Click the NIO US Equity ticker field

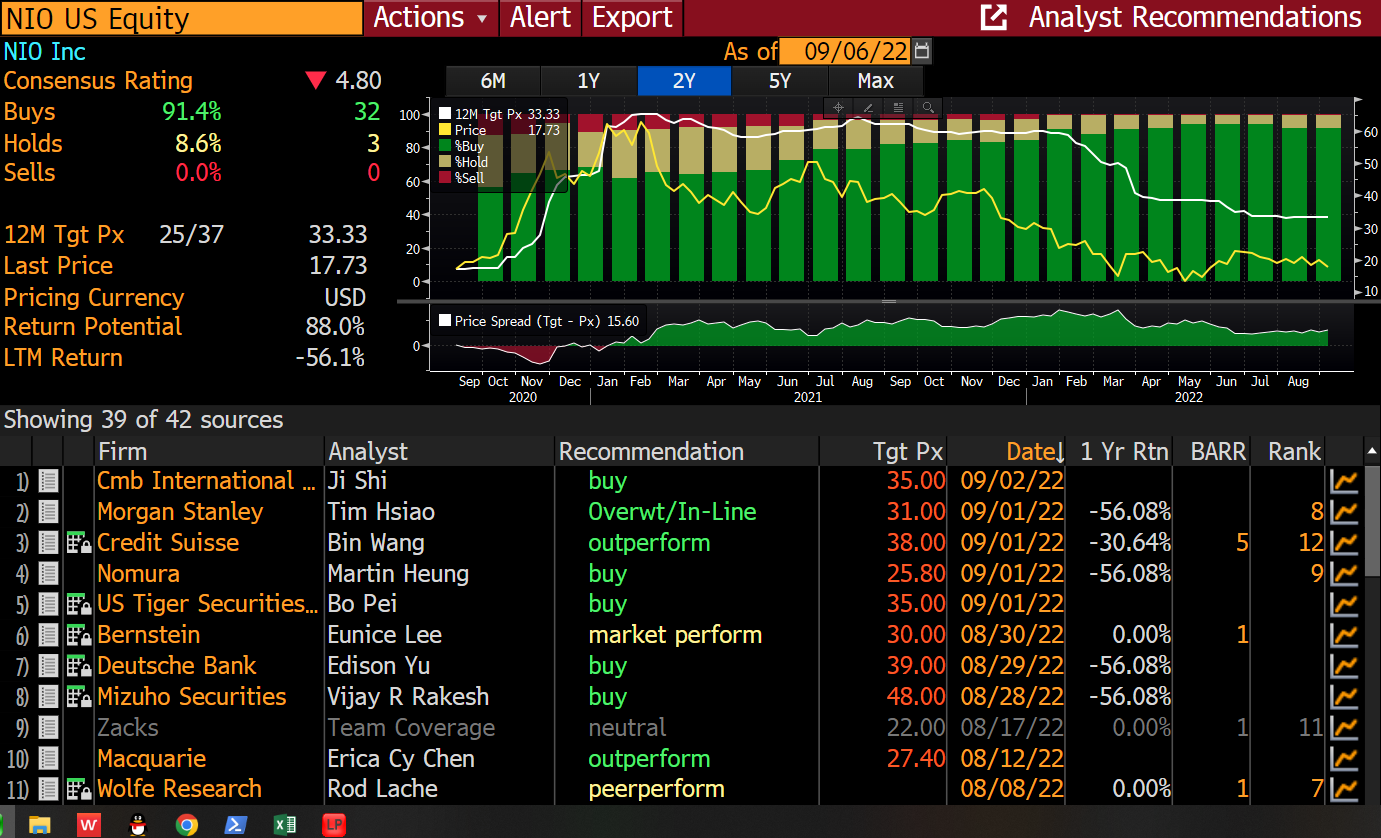[x=182, y=18]
